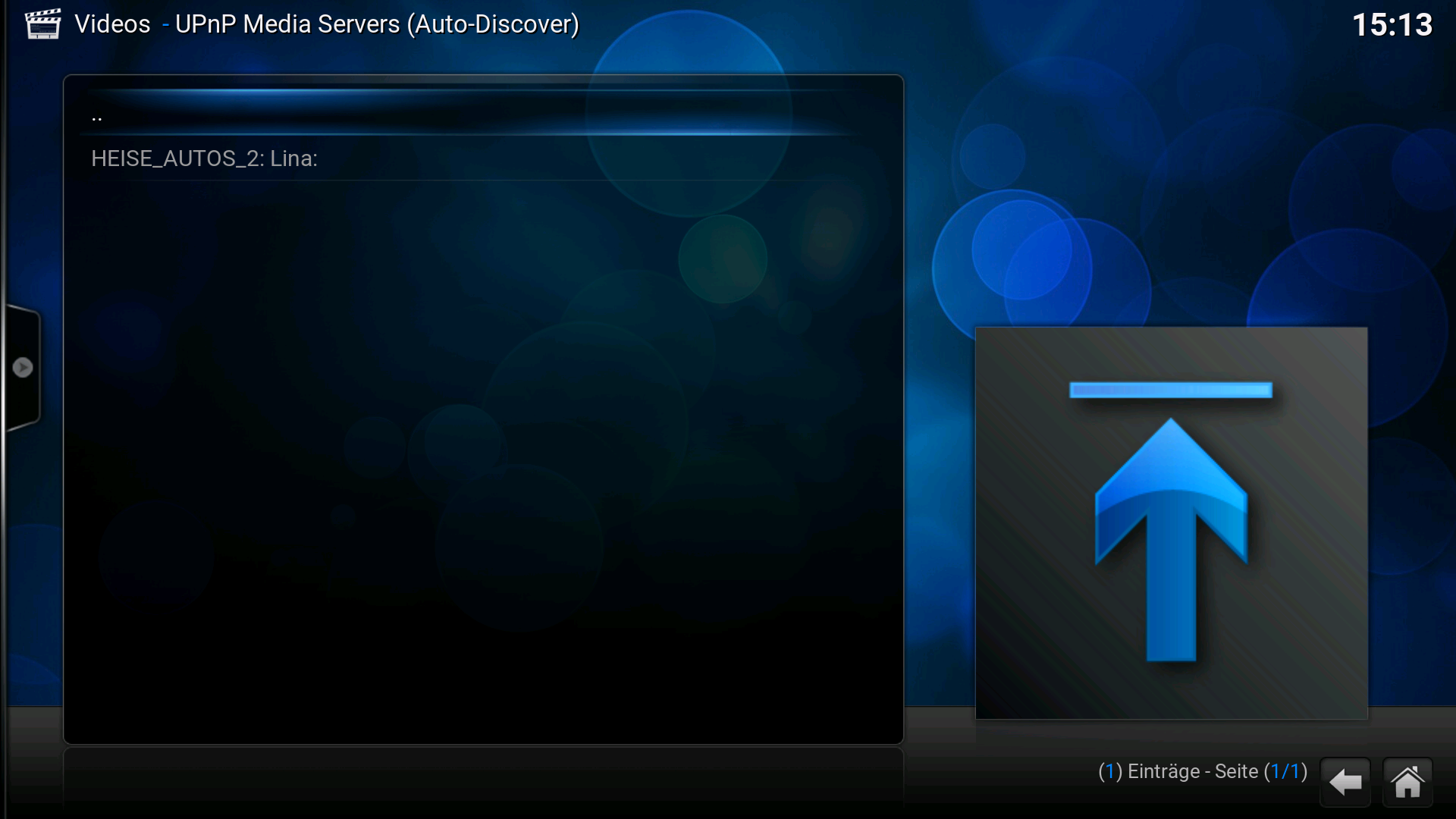The width and height of the screenshot is (1456, 819).
Task: Click the Videos clapperboard icon
Action: [x=42, y=24]
